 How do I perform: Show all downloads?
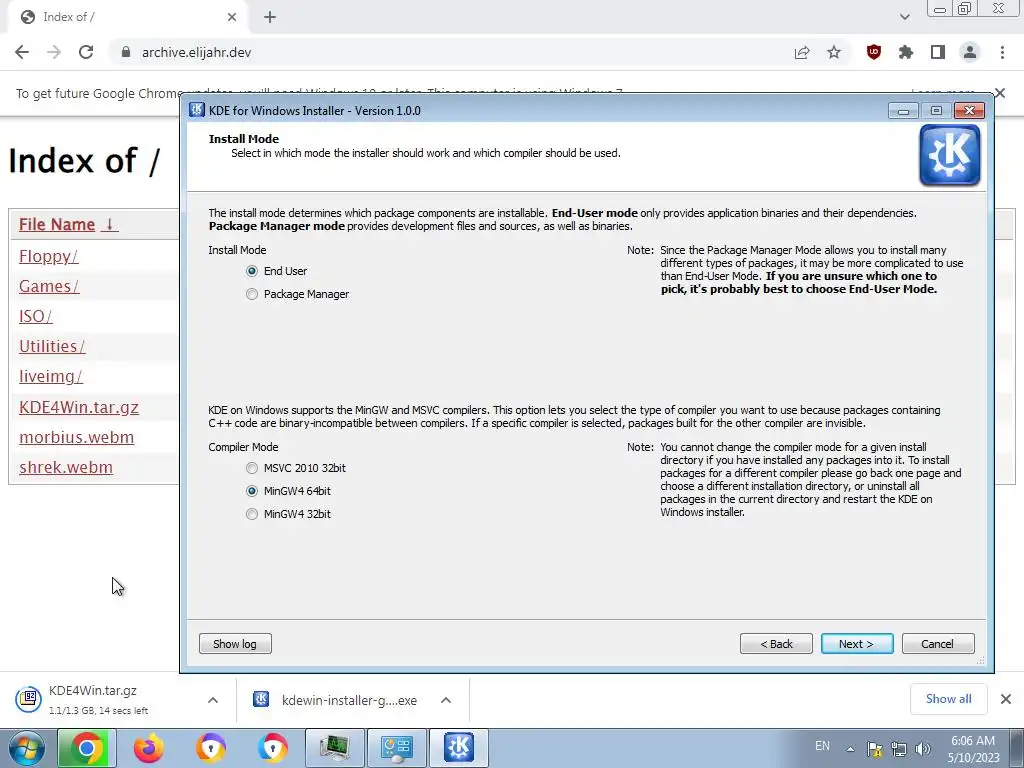(x=948, y=699)
